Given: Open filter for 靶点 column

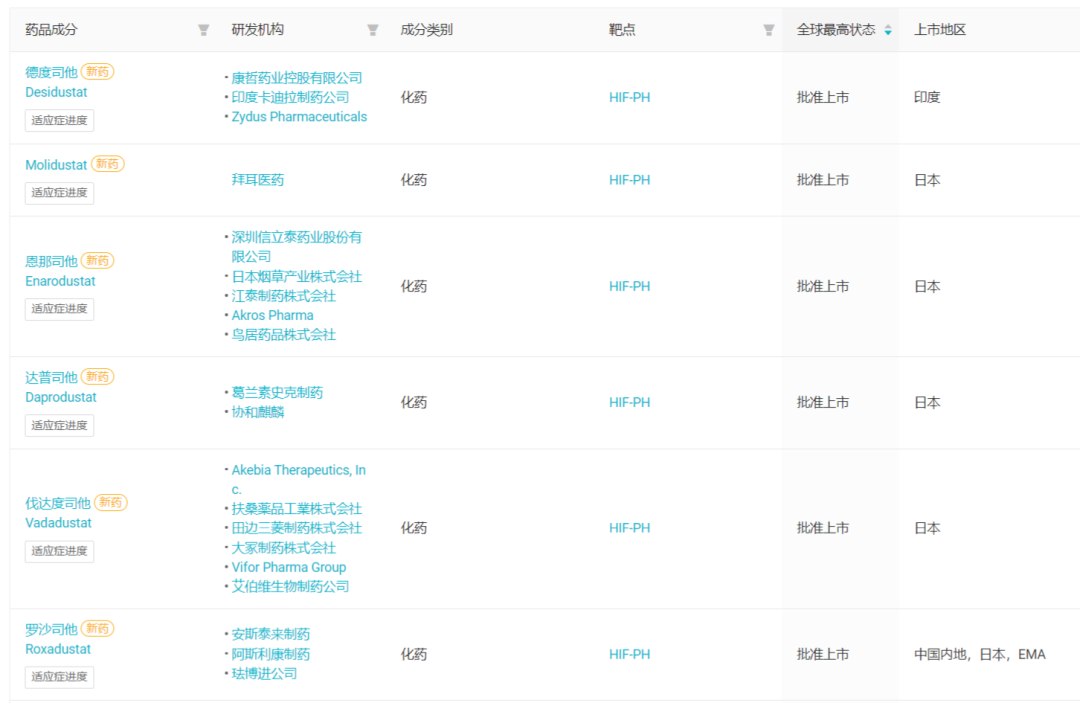Looking at the screenshot, I should point(769,30).
